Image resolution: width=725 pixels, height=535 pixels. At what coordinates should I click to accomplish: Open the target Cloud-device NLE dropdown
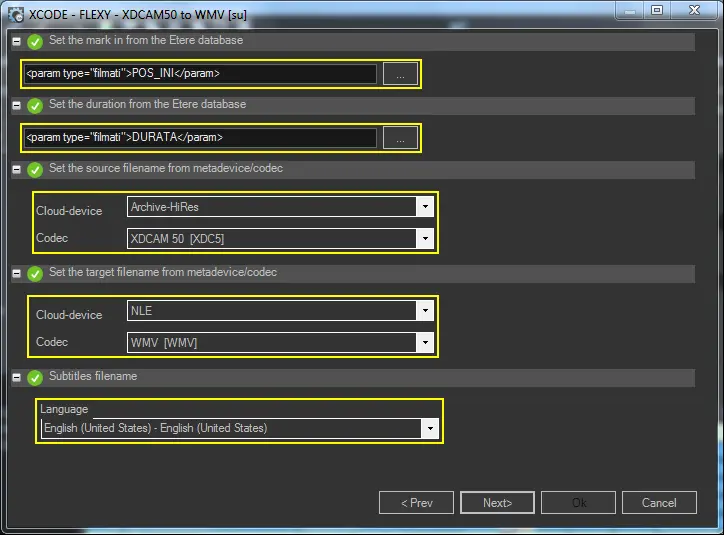[x=425, y=311]
